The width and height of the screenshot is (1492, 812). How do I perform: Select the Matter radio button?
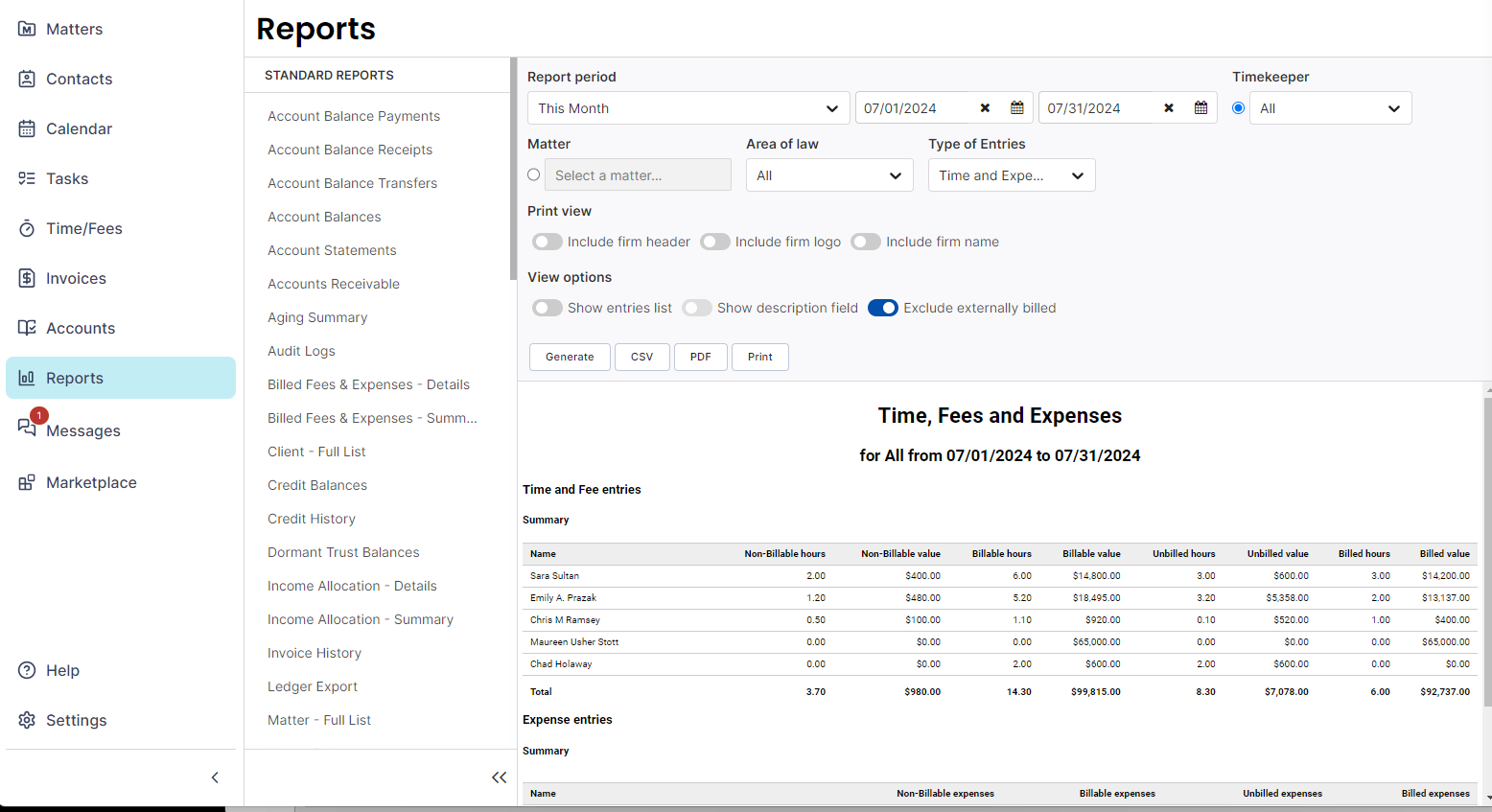534,174
